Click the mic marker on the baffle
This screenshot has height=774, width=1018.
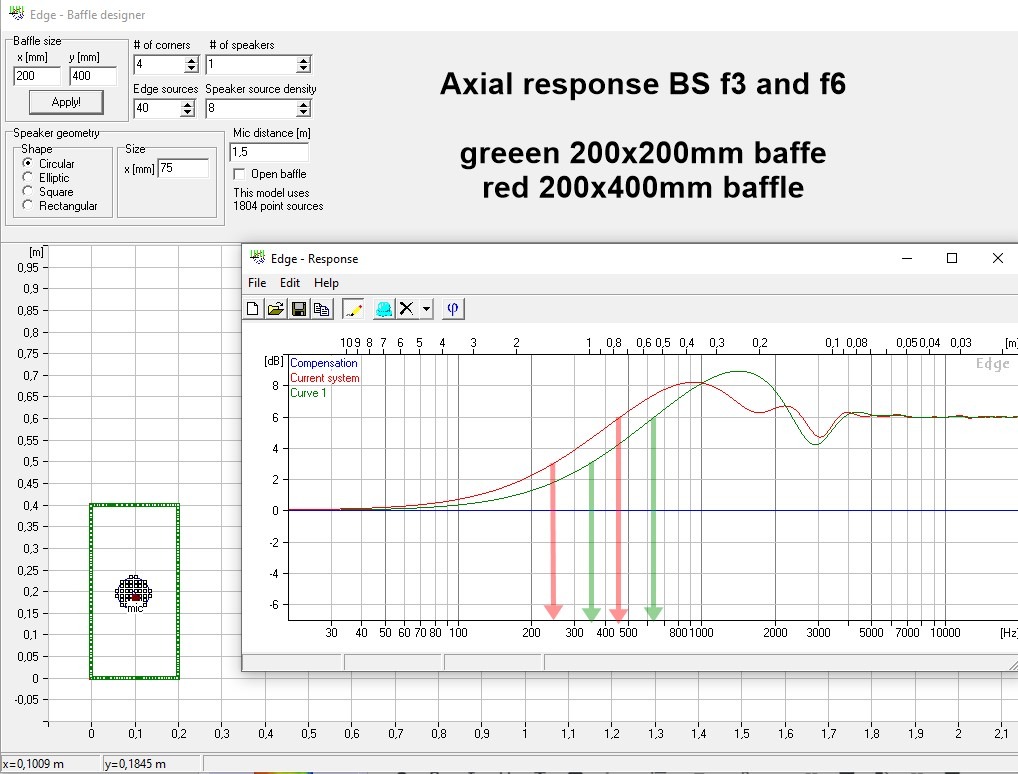tap(135, 598)
